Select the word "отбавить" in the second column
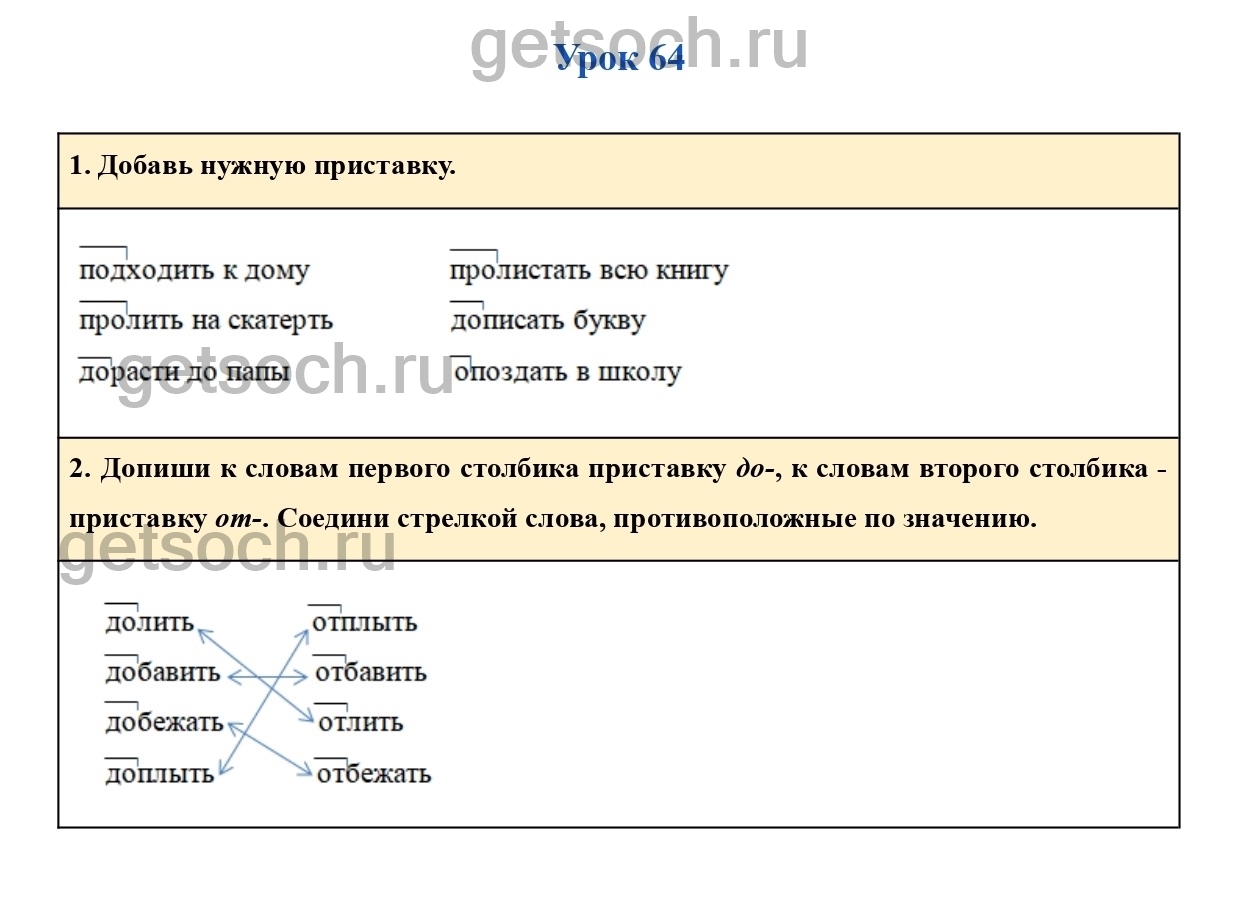 pos(370,673)
